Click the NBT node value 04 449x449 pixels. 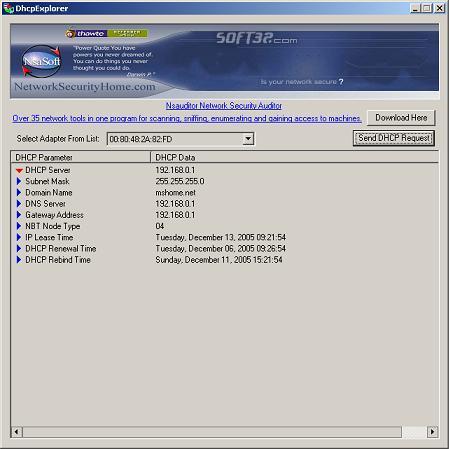point(160,226)
